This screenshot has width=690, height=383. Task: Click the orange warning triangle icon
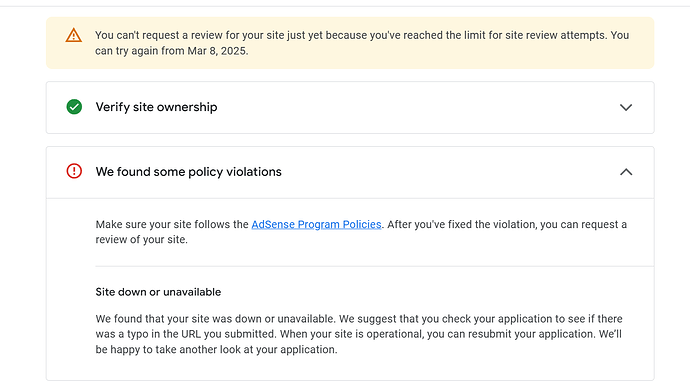(73, 35)
